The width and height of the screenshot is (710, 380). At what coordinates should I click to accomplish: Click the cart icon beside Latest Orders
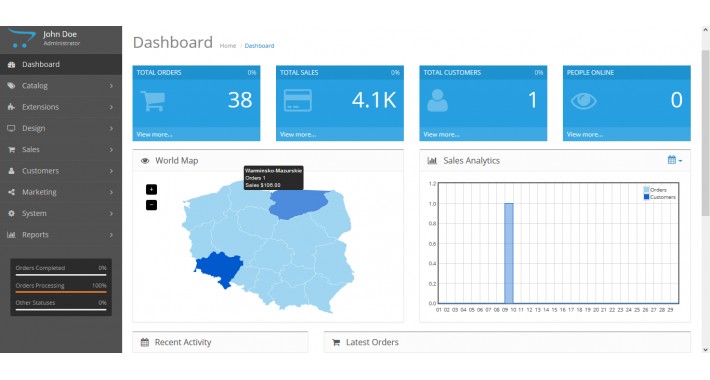tap(336, 342)
